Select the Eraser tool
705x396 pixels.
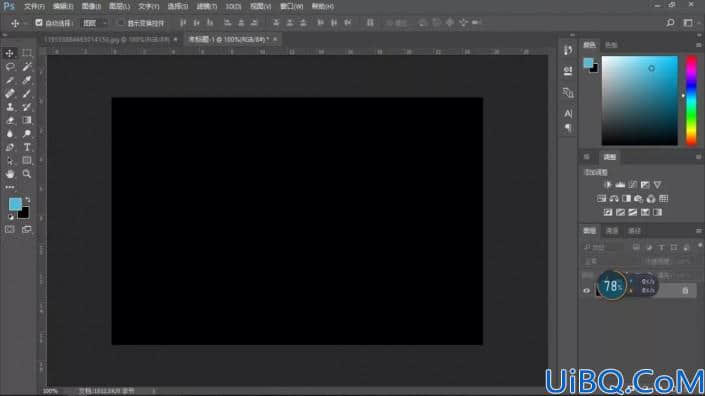9,120
